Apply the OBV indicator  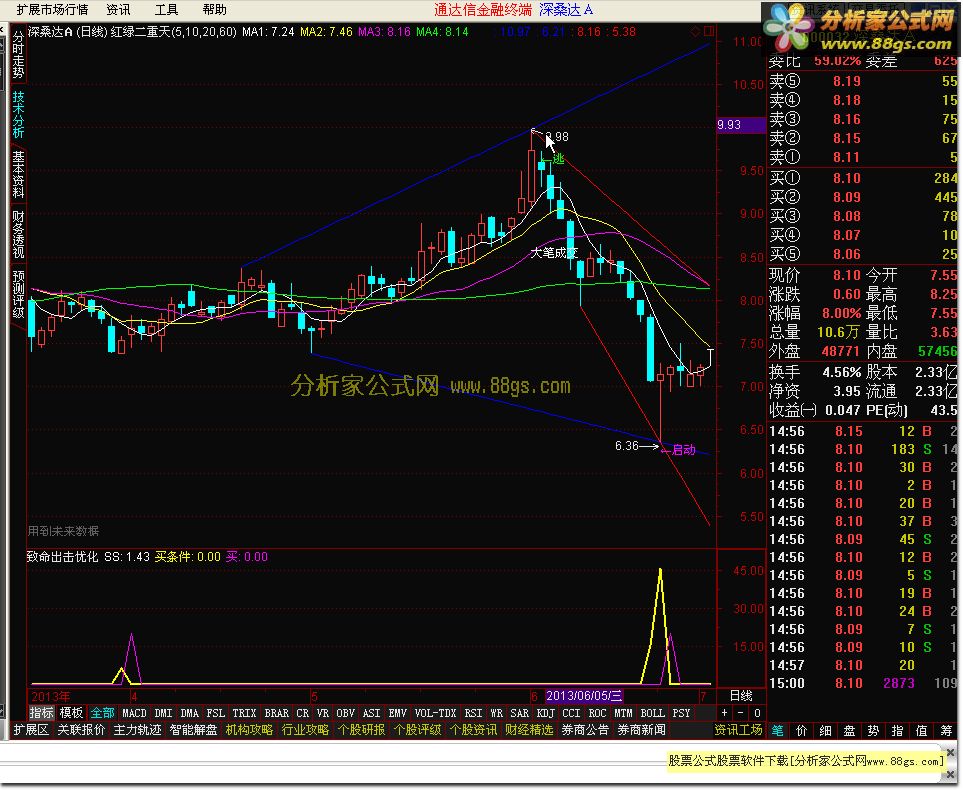[346, 713]
